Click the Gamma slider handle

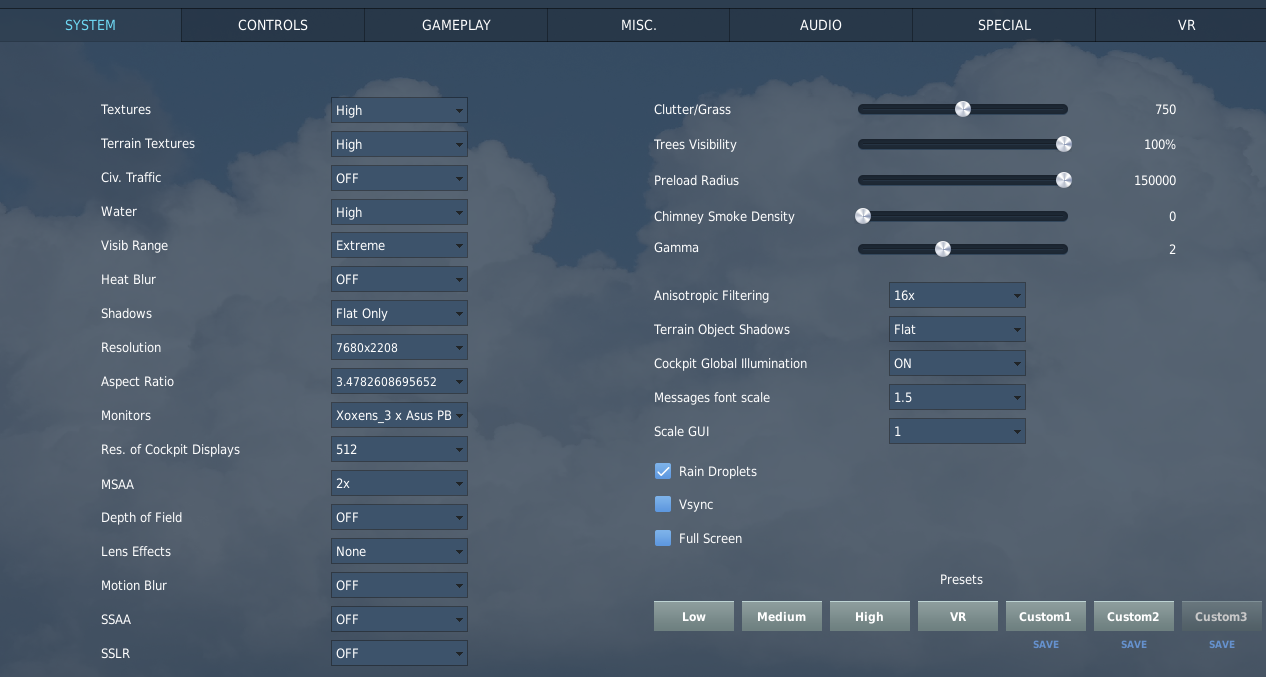tap(943, 249)
